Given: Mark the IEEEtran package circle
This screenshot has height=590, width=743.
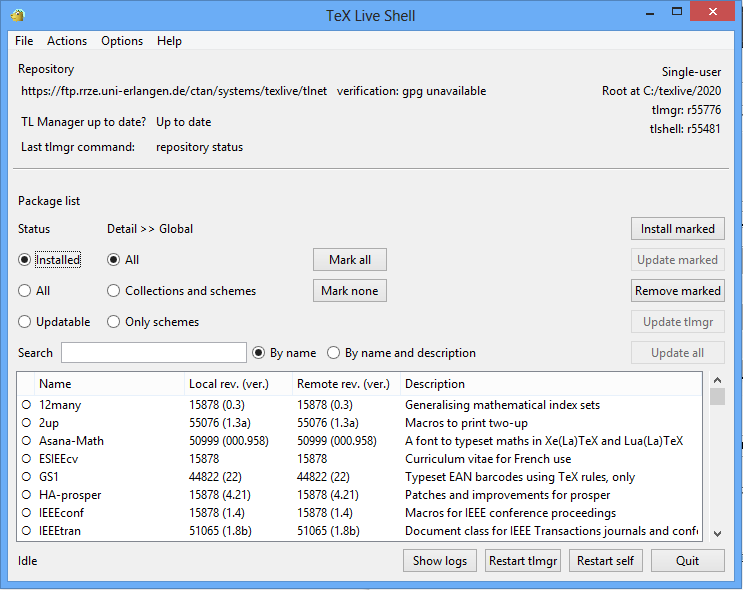Looking at the screenshot, I should point(27,531).
